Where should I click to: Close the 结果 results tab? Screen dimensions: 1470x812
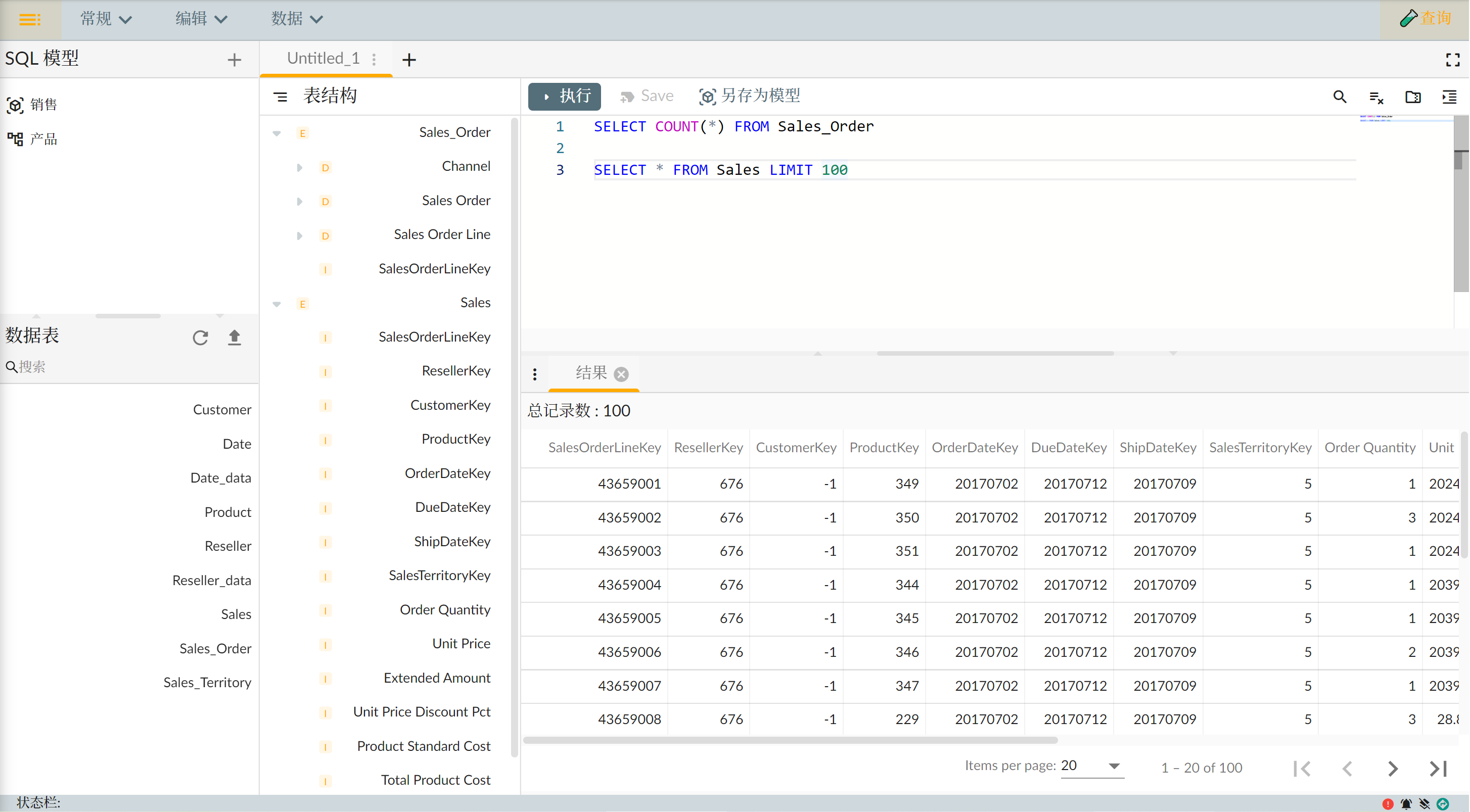(x=621, y=374)
